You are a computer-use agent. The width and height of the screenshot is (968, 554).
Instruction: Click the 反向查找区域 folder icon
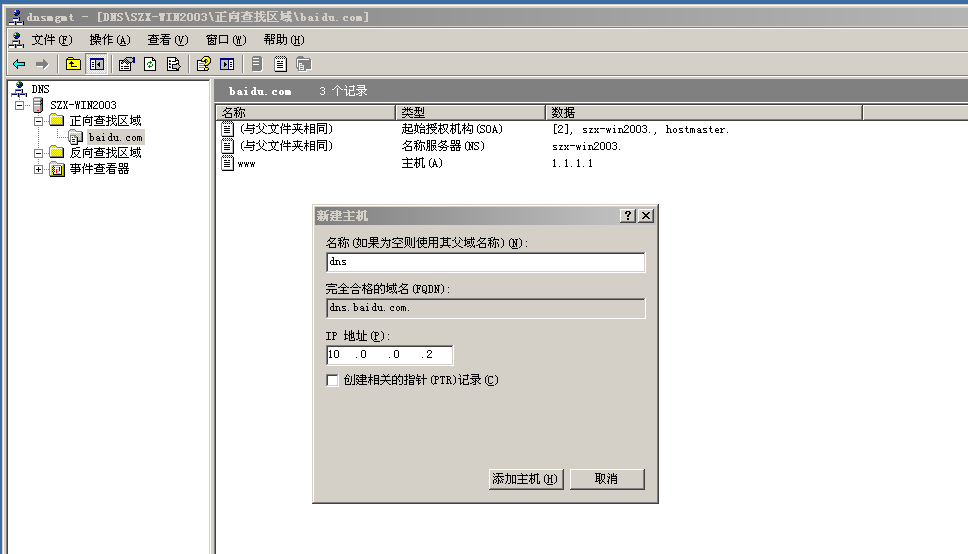(57, 152)
